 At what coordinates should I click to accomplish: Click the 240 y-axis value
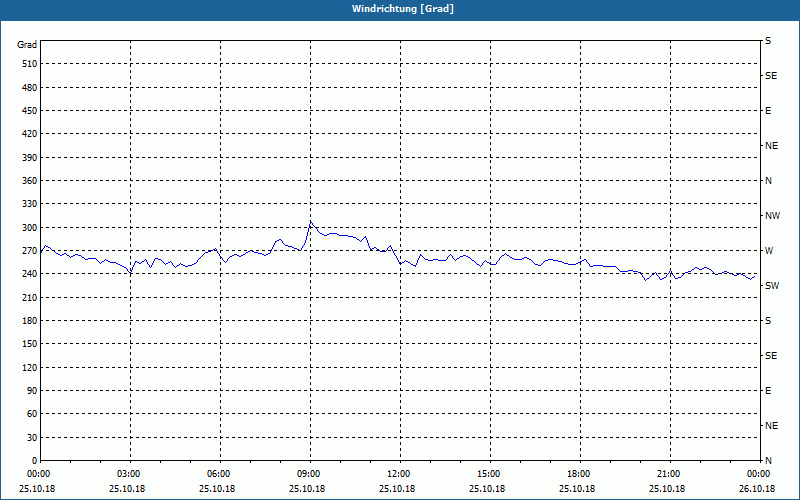pyautogui.click(x=29, y=274)
